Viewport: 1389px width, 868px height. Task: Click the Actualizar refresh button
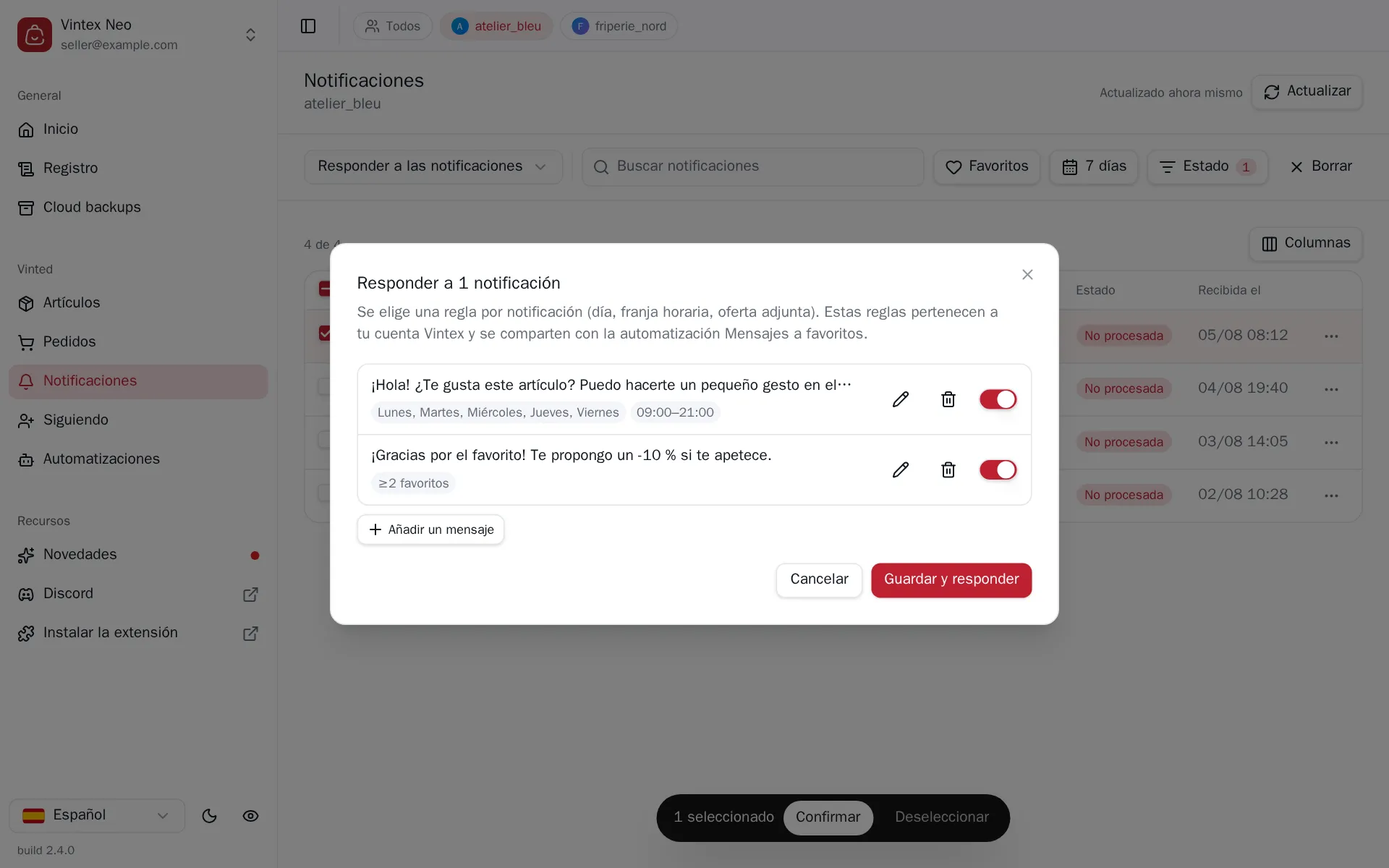click(x=1307, y=92)
